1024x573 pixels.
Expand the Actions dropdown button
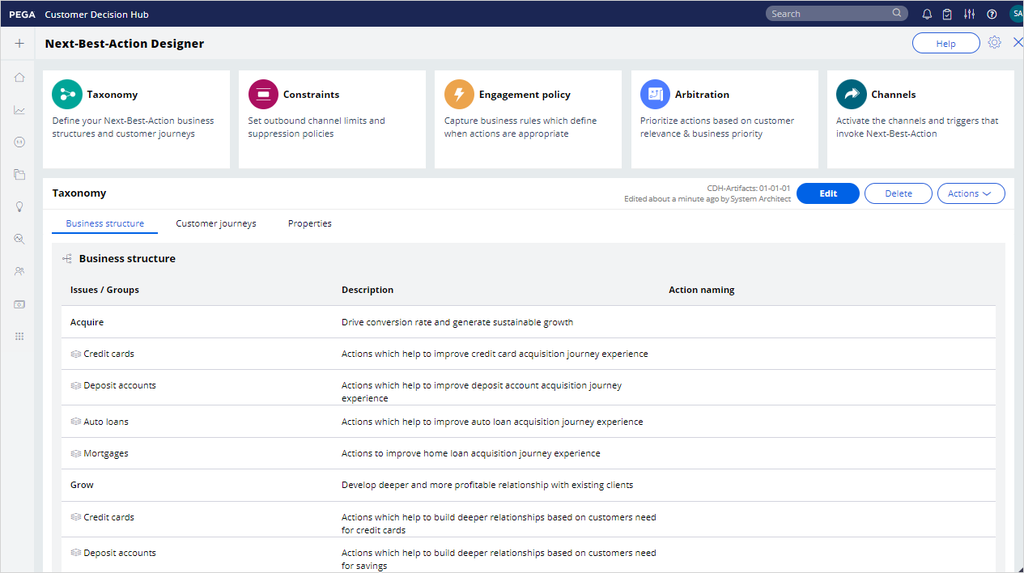tap(970, 194)
